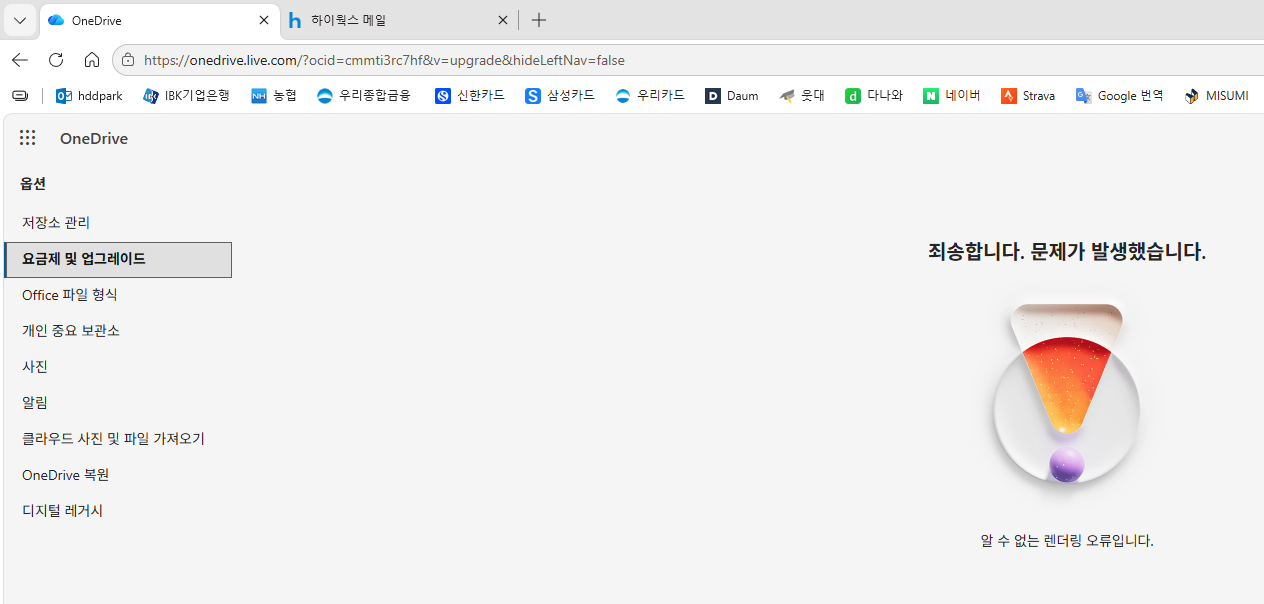
Task: Click the 알 수 없는 렌더링 오류입니다. message
Action: (1067, 541)
